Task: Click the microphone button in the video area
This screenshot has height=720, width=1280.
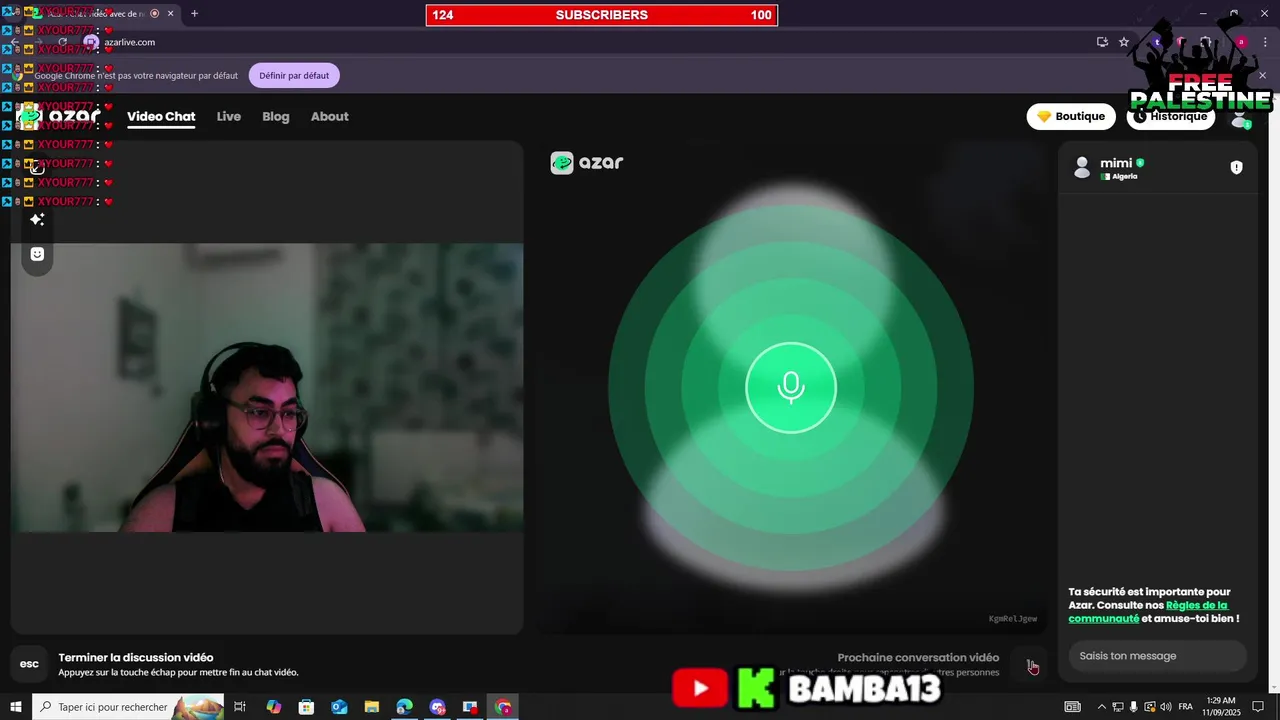Action: point(791,388)
